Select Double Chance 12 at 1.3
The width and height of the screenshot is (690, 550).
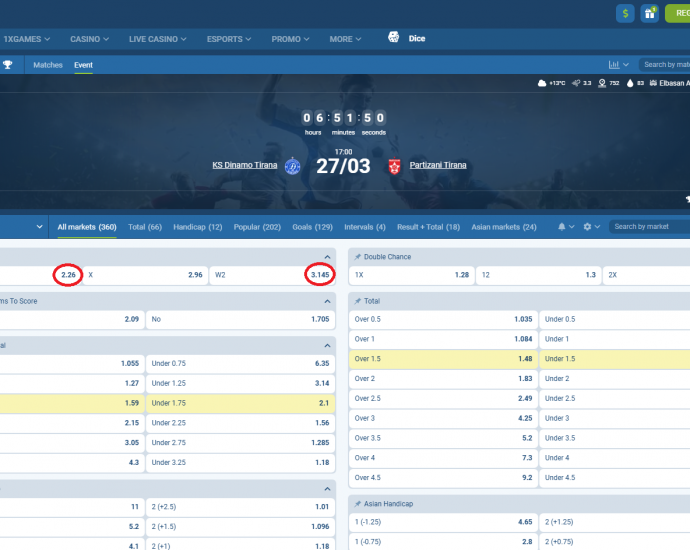(539, 275)
